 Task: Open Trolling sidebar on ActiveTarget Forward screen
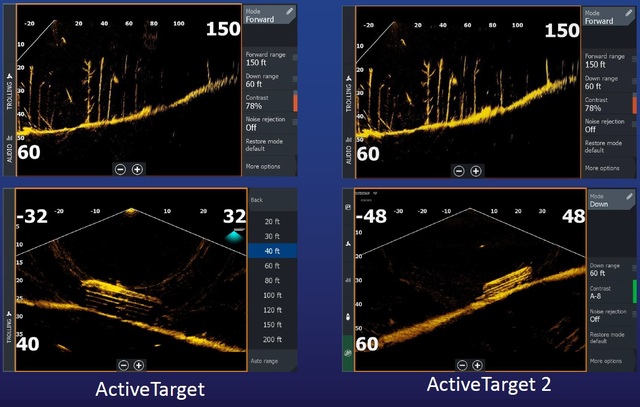[9, 92]
